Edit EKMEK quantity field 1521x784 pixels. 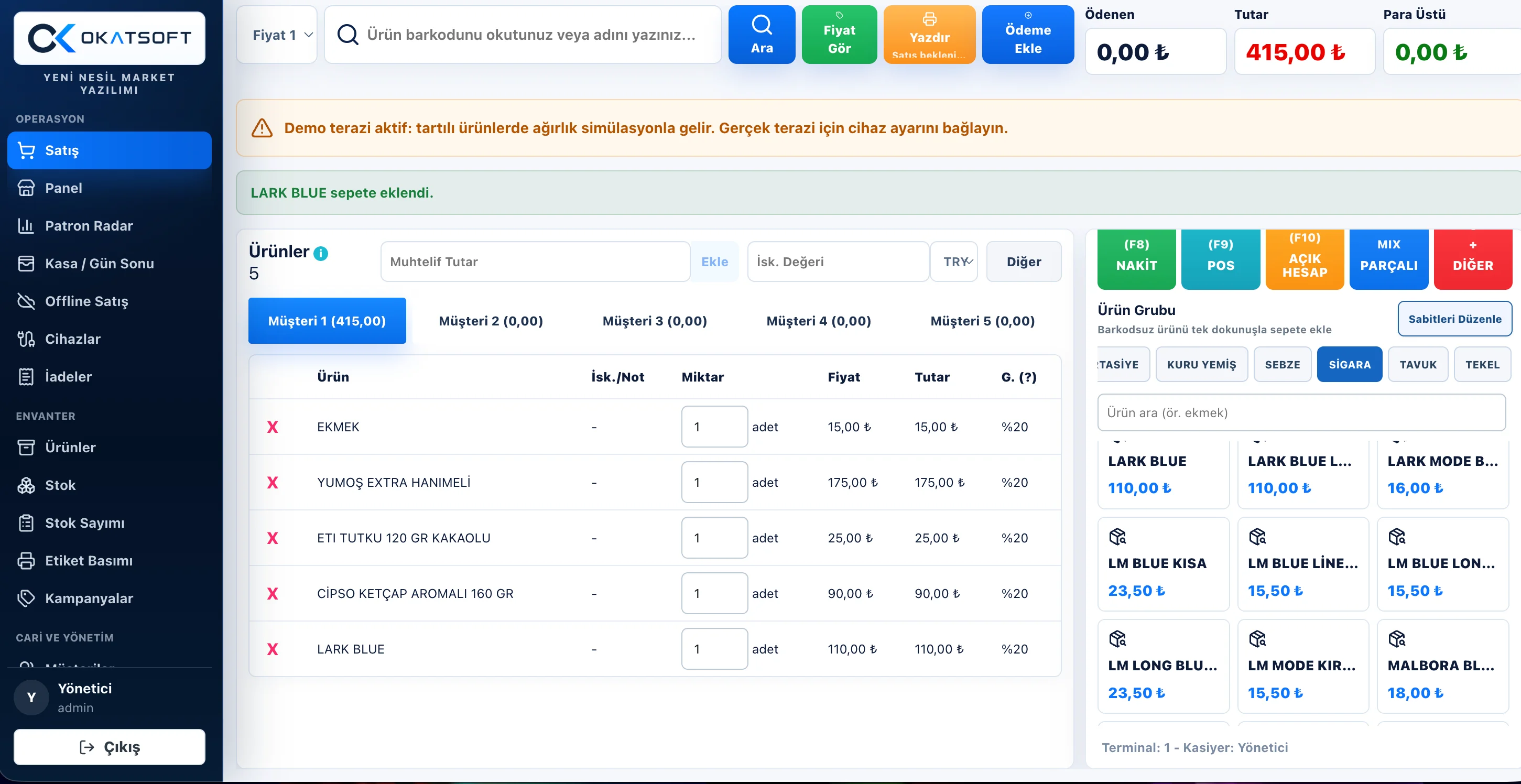click(714, 427)
